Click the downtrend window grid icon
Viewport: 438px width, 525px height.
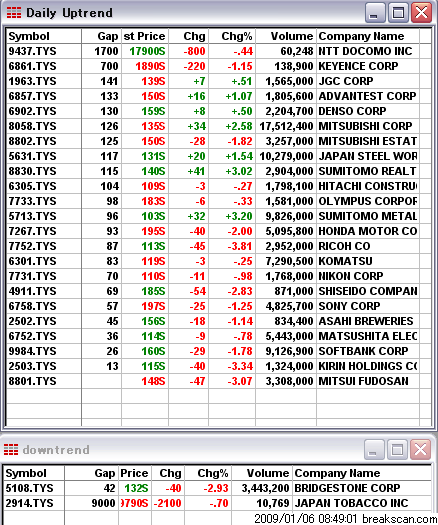[11, 450]
